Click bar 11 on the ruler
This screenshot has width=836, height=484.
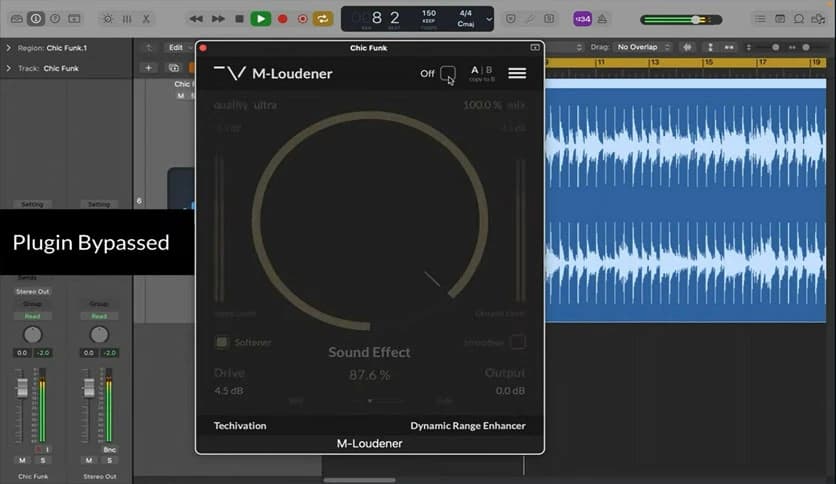point(601,62)
